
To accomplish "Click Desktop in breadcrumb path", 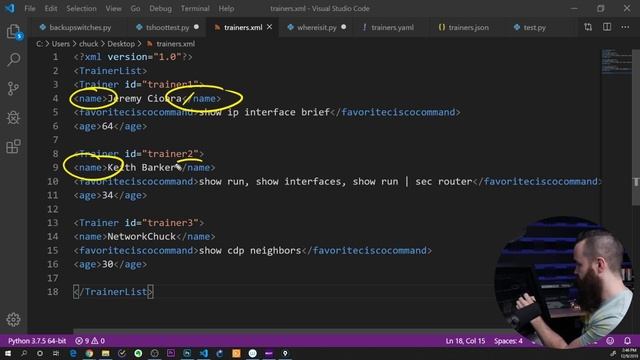I will pos(121,44).
